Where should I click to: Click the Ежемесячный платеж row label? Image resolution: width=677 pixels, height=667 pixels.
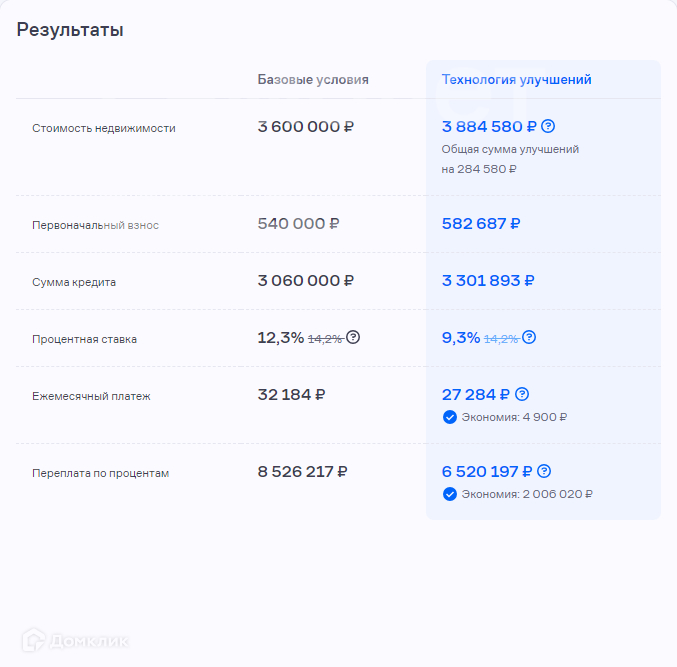(x=90, y=396)
